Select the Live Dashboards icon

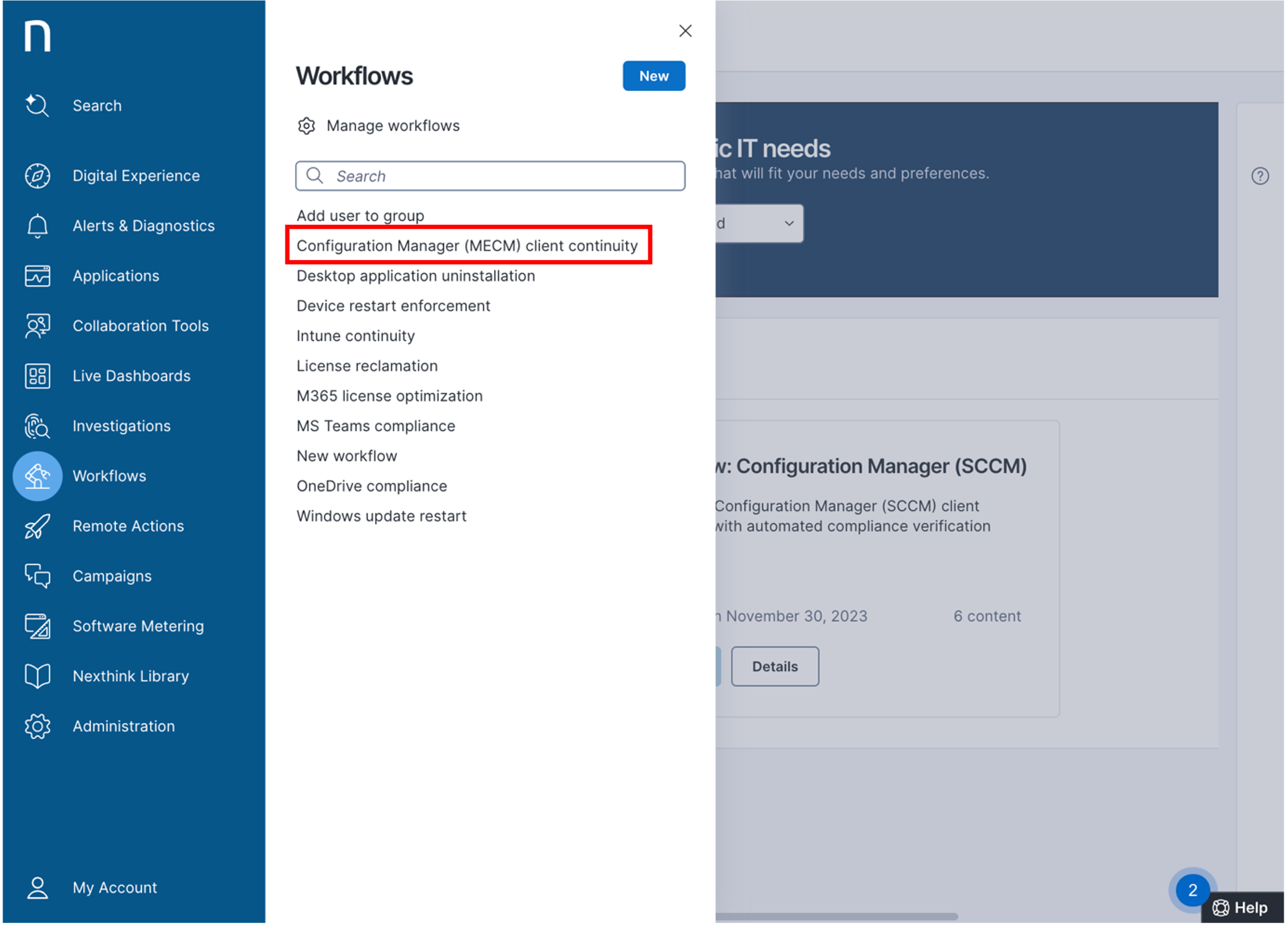point(37,375)
